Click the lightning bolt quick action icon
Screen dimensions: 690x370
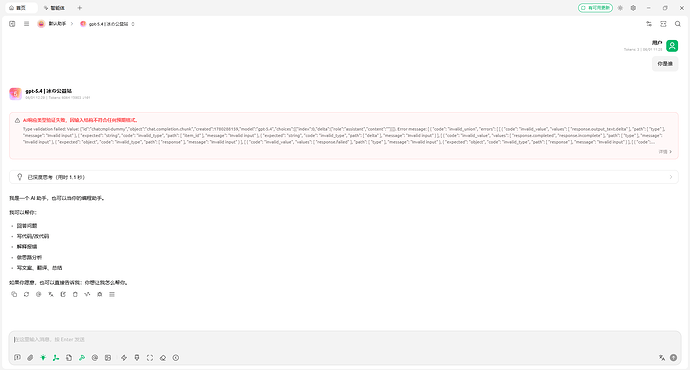124,358
